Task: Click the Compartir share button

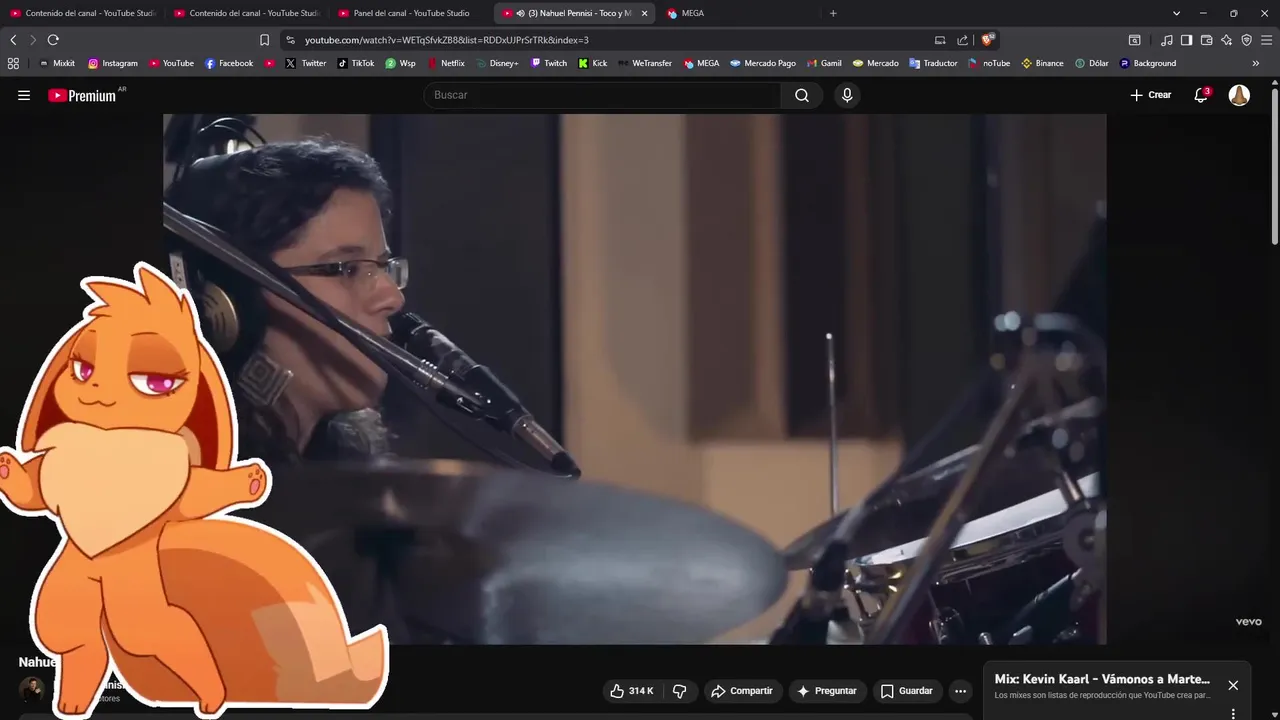Action: (x=742, y=691)
